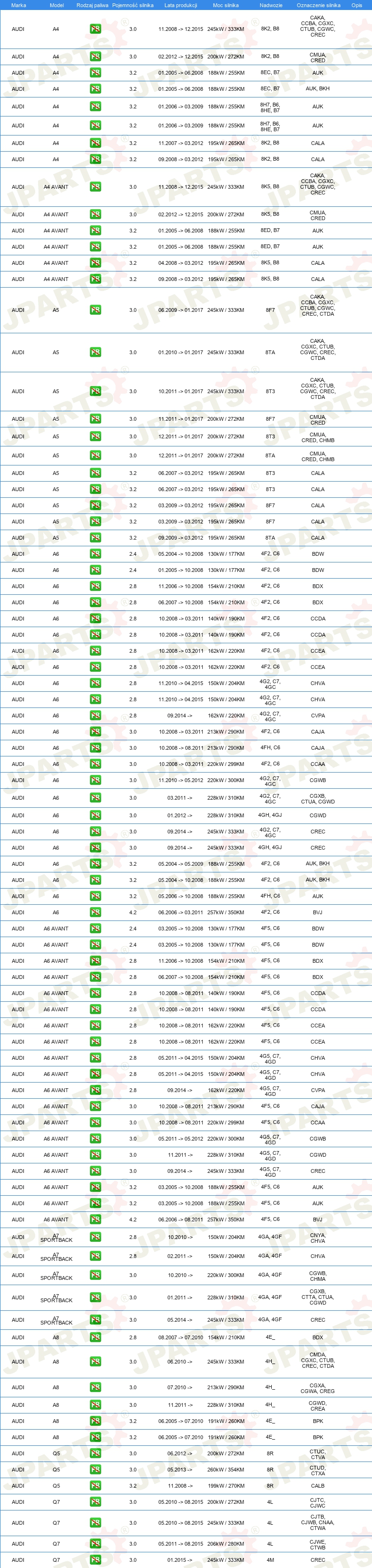
Task: Select 'CGXB, CTTA, CTUA, CGWD' engine code cell
Action: point(318,1297)
